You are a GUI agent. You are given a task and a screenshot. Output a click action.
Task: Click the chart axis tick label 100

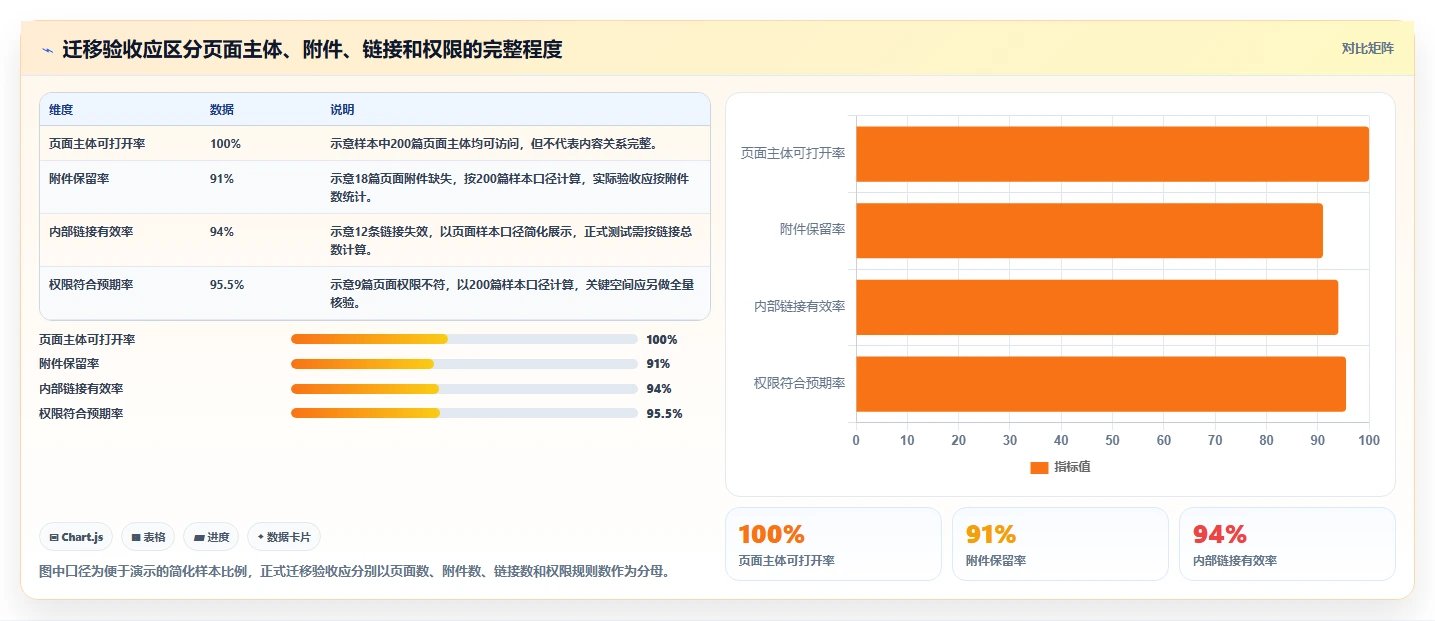(1369, 440)
